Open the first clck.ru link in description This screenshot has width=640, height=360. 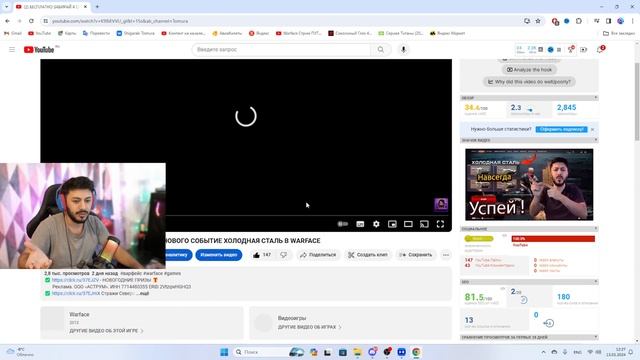(x=76, y=280)
